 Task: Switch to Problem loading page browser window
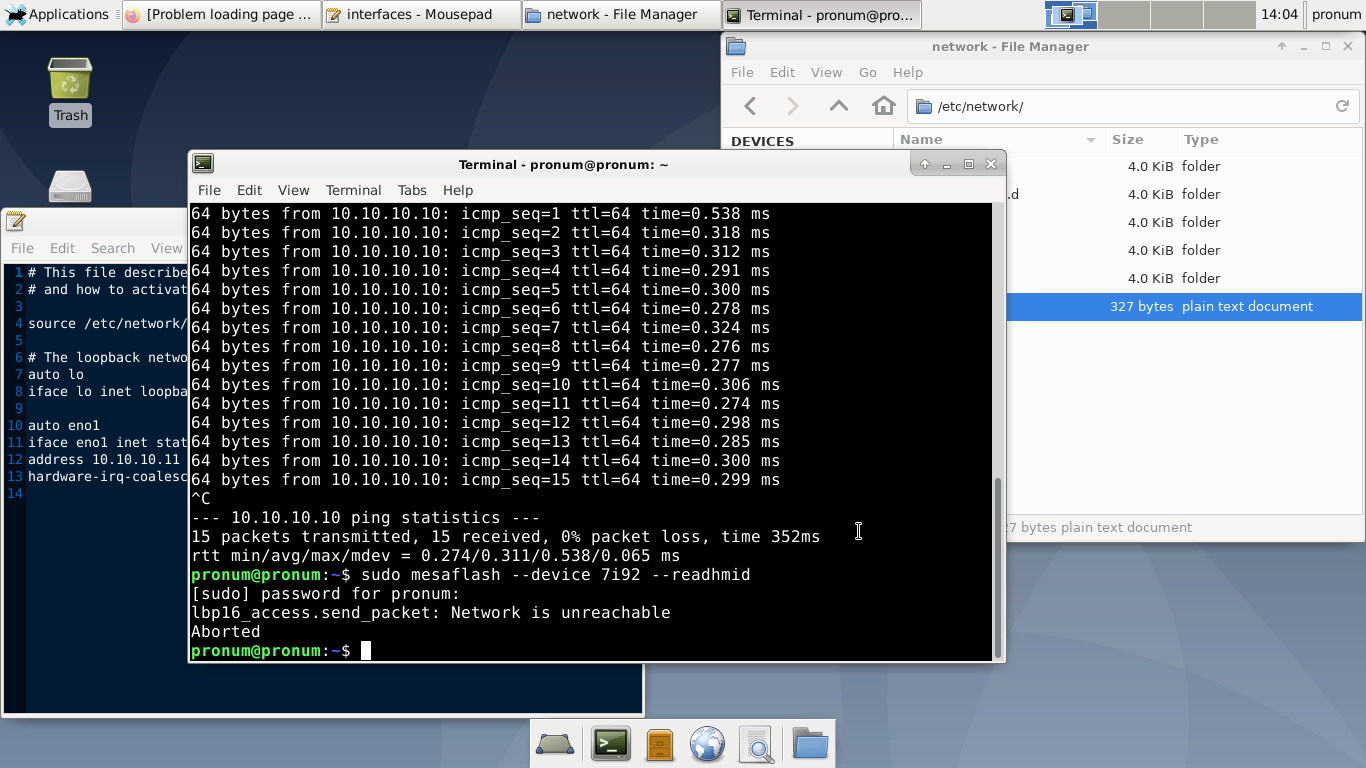tap(221, 15)
